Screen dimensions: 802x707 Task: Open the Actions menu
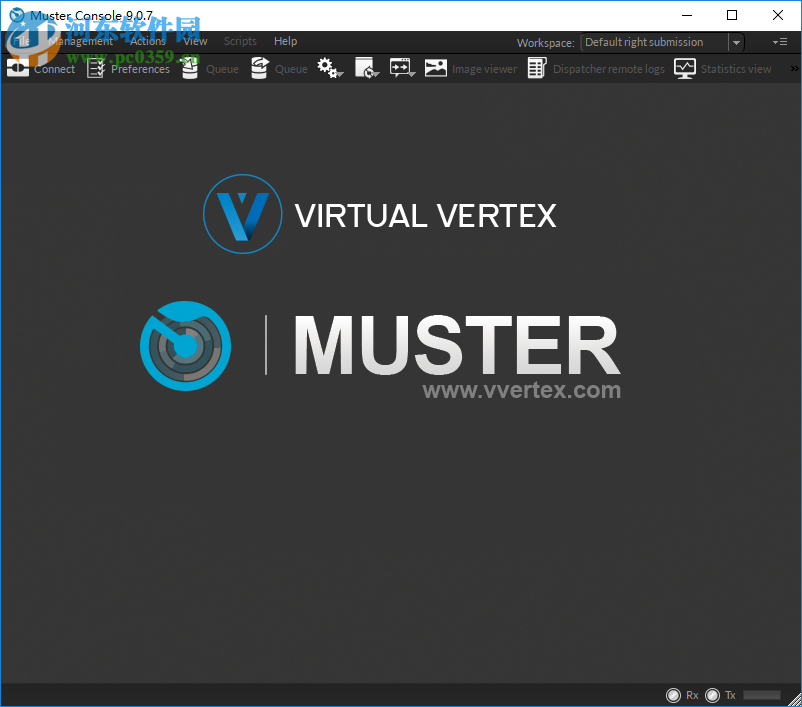coord(147,41)
